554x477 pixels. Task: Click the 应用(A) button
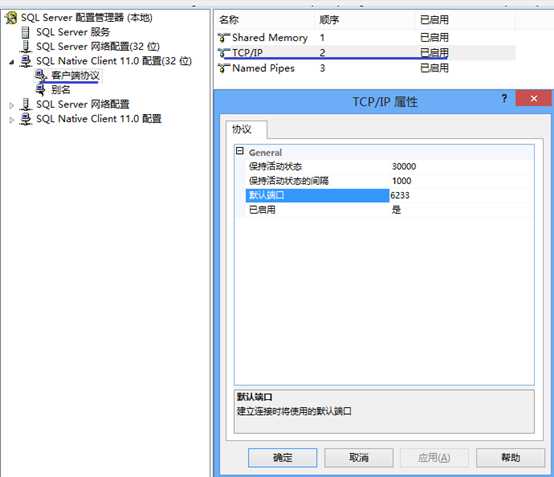coord(434,458)
